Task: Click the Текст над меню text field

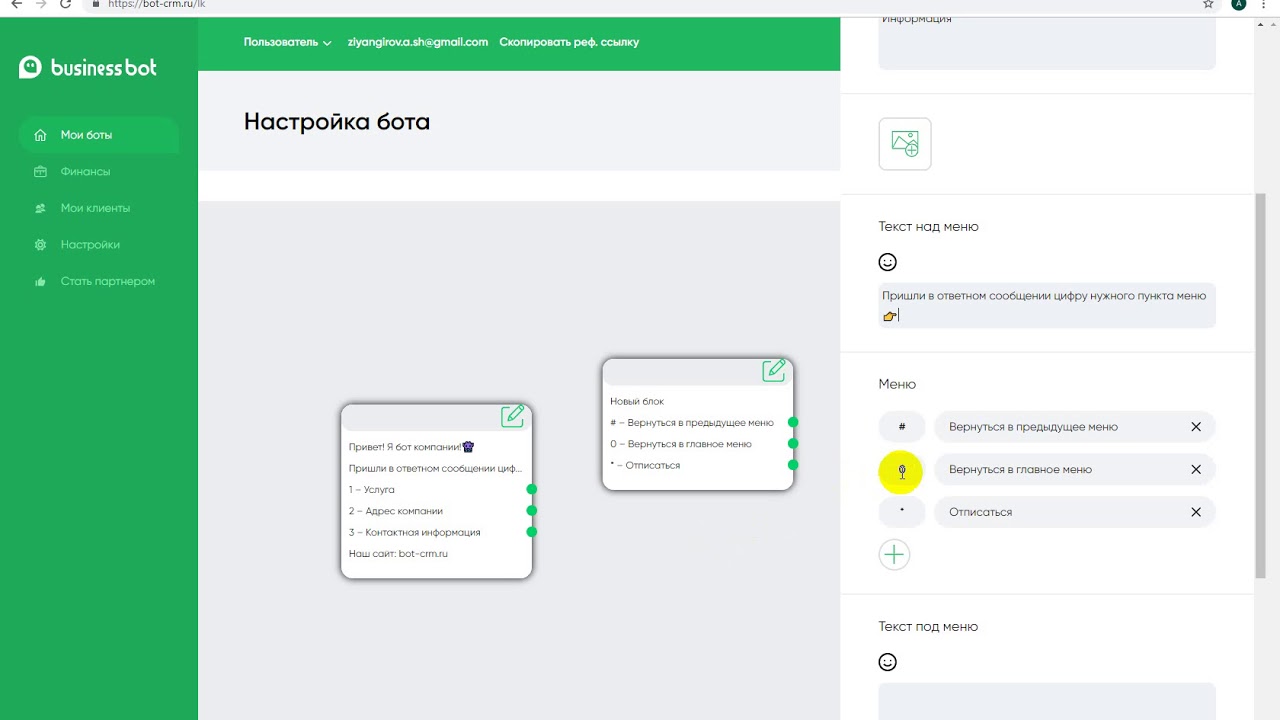Action: point(1047,305)
